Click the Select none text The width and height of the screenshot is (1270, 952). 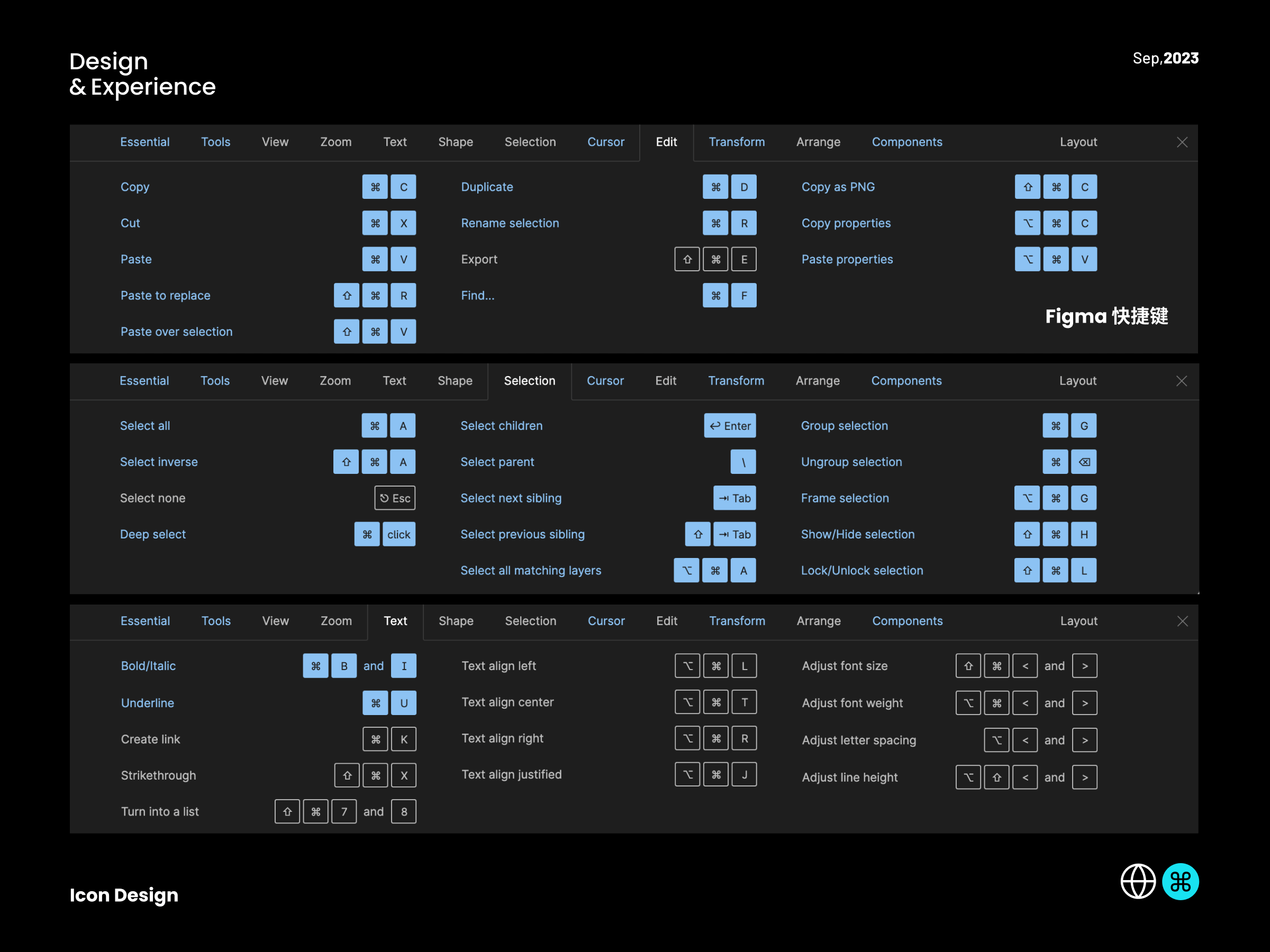[152, 498]
